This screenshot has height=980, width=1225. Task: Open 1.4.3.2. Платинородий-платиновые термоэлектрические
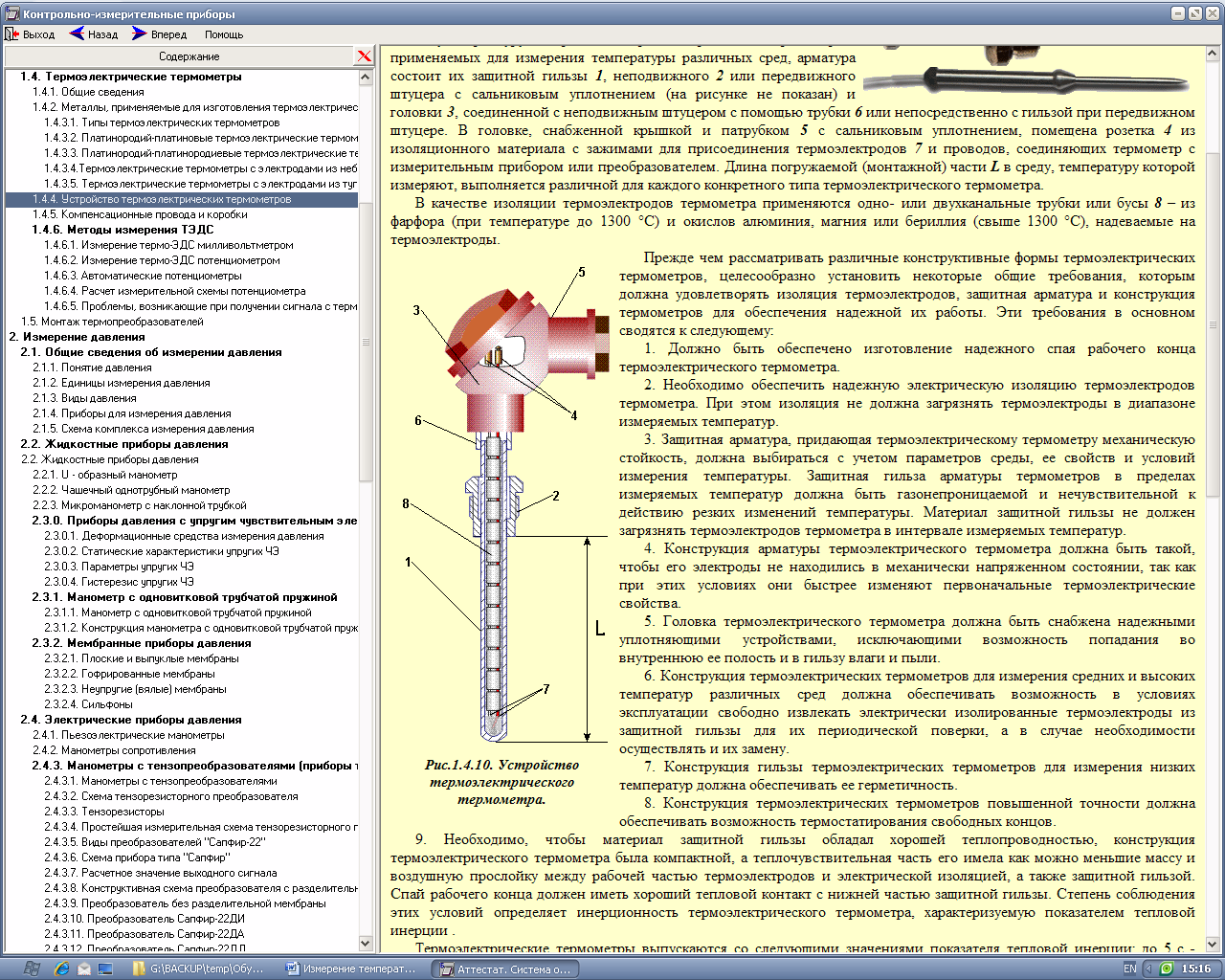pos(201,138)
